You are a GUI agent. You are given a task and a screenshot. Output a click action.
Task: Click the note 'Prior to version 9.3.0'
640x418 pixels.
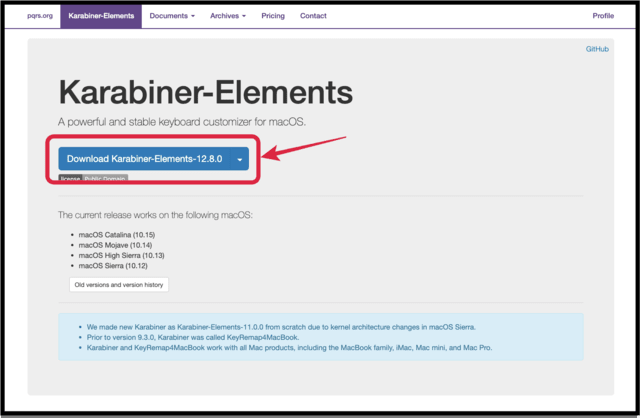coord(193,337)
